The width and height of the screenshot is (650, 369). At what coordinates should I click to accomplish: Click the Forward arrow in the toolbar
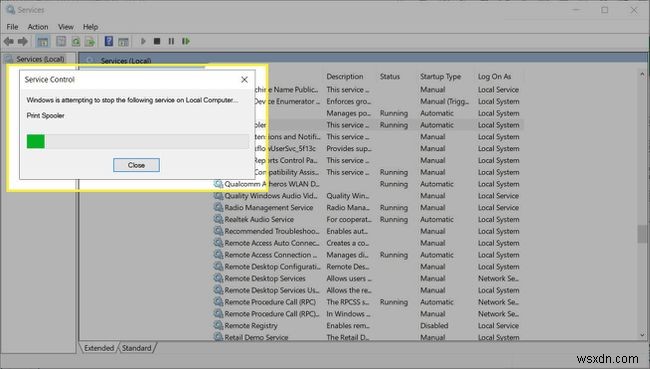coord(23,41)
